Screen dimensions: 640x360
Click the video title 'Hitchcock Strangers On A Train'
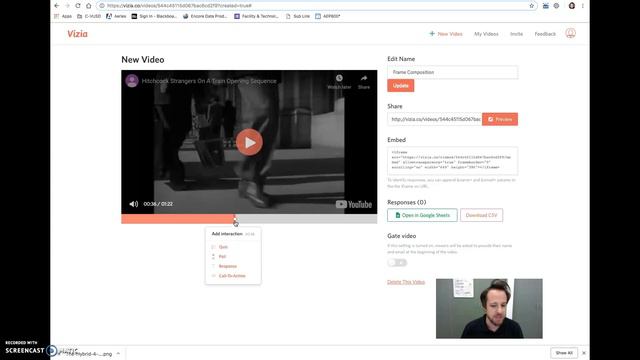(x=209, y=81)
